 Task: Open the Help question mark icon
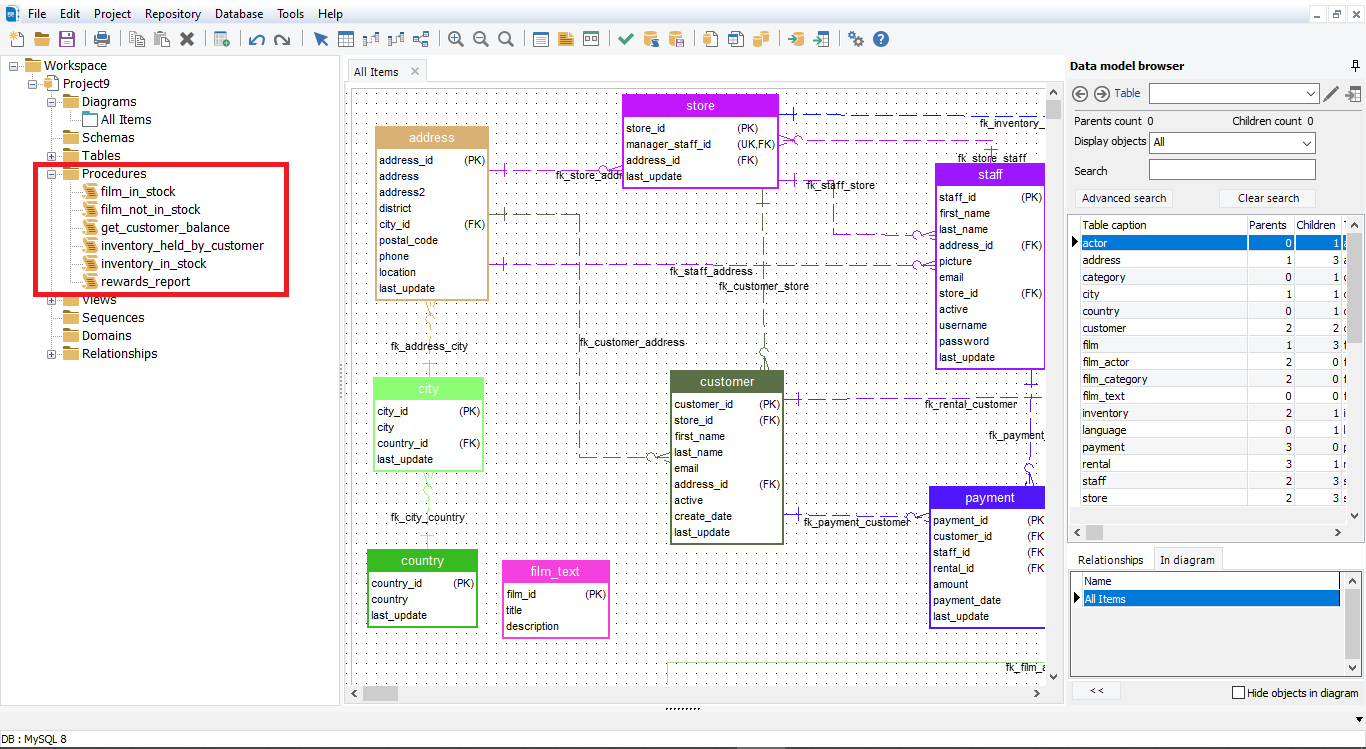coord(881,39)
